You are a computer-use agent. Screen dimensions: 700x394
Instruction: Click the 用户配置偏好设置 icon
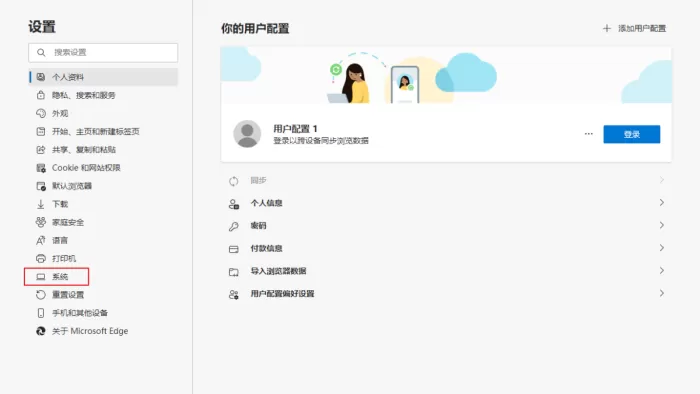tap(233, 294)
